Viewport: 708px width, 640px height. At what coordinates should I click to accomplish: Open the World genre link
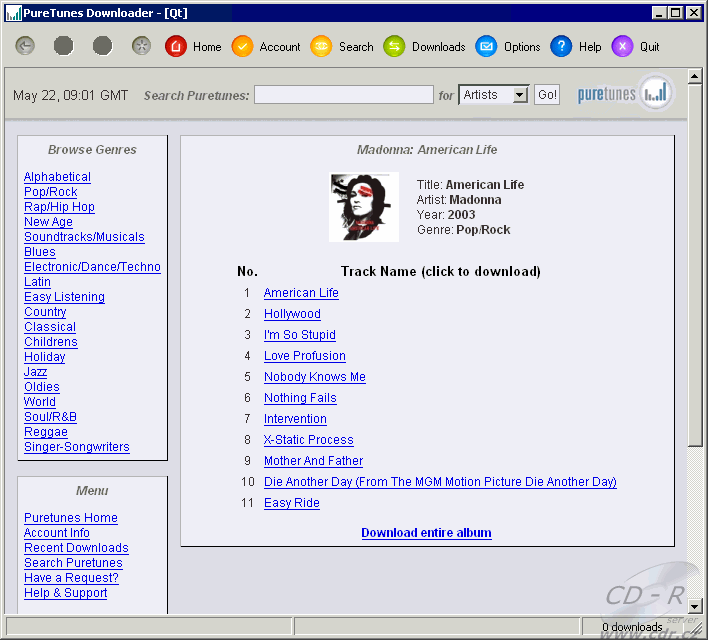coord(40,402)
